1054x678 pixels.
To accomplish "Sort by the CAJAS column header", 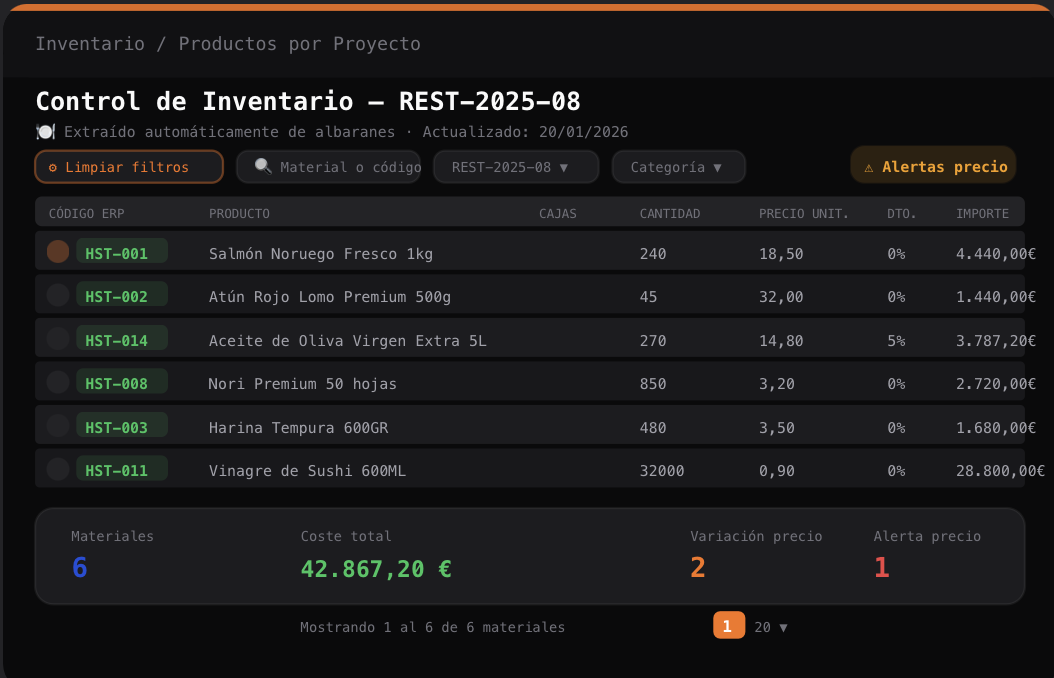I will [x=558, y=214].
